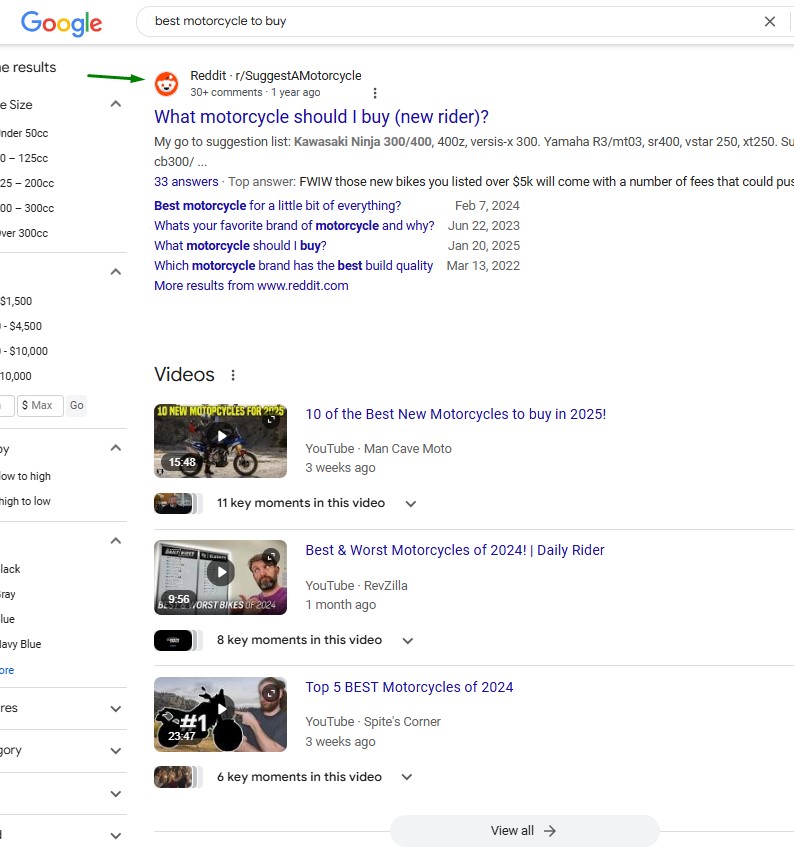Filter by Gray color

[8, 595]
